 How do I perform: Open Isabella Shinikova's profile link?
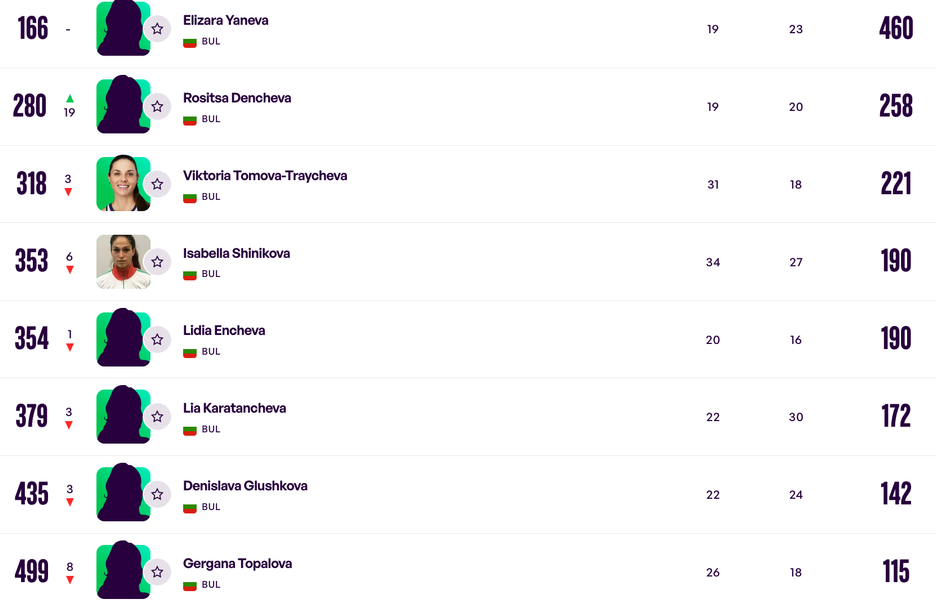(x=236, y=253)
